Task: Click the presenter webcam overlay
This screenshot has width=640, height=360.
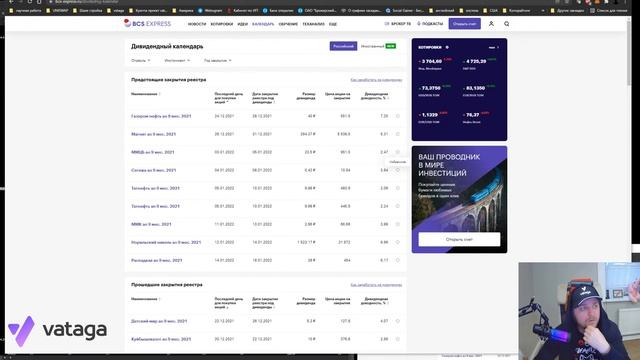Action: click(x=579, y=311)
